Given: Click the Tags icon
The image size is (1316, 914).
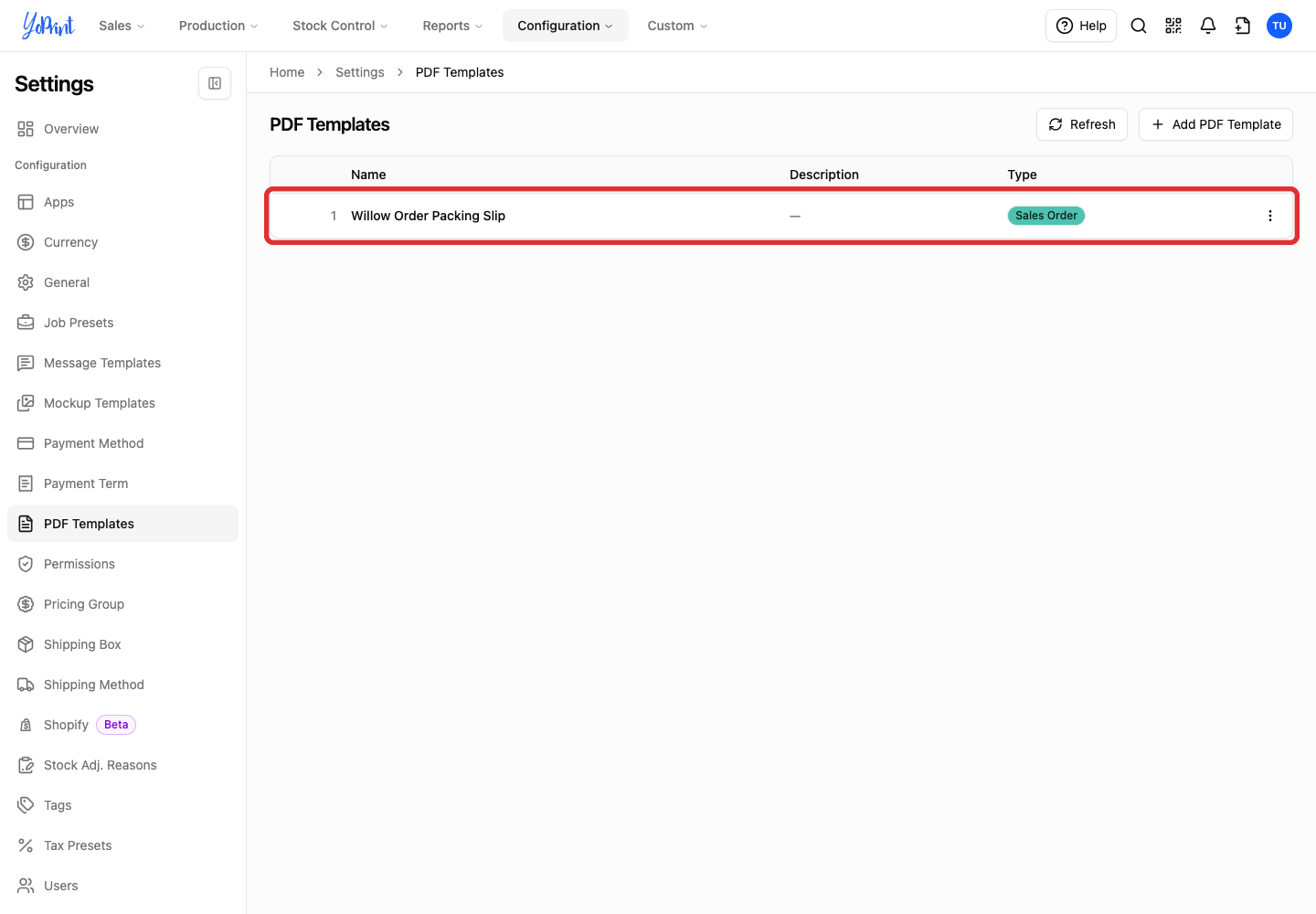Looking at the screenshot, I should point(26,805).
